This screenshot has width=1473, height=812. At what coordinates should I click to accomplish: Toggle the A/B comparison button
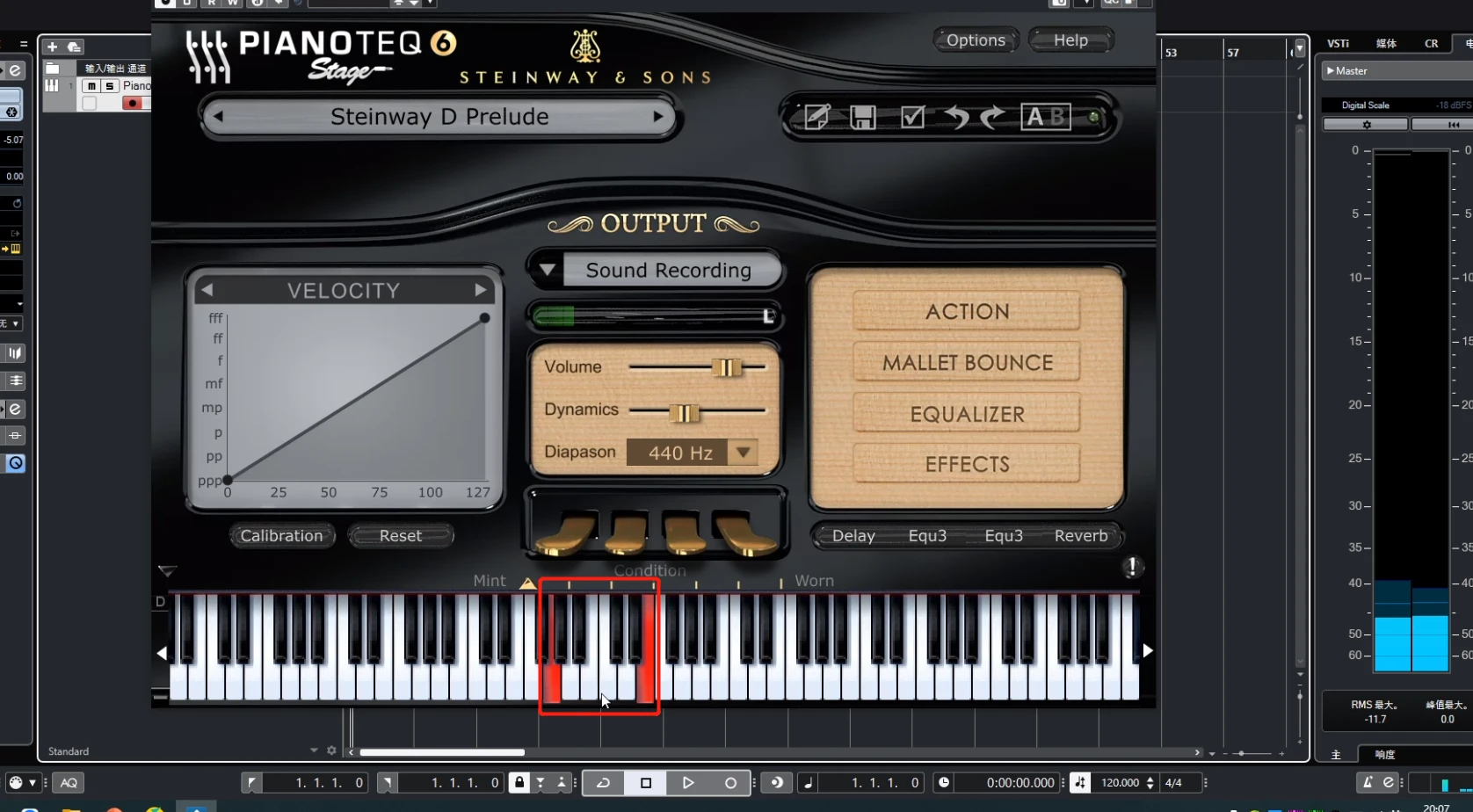[1045, 116]
